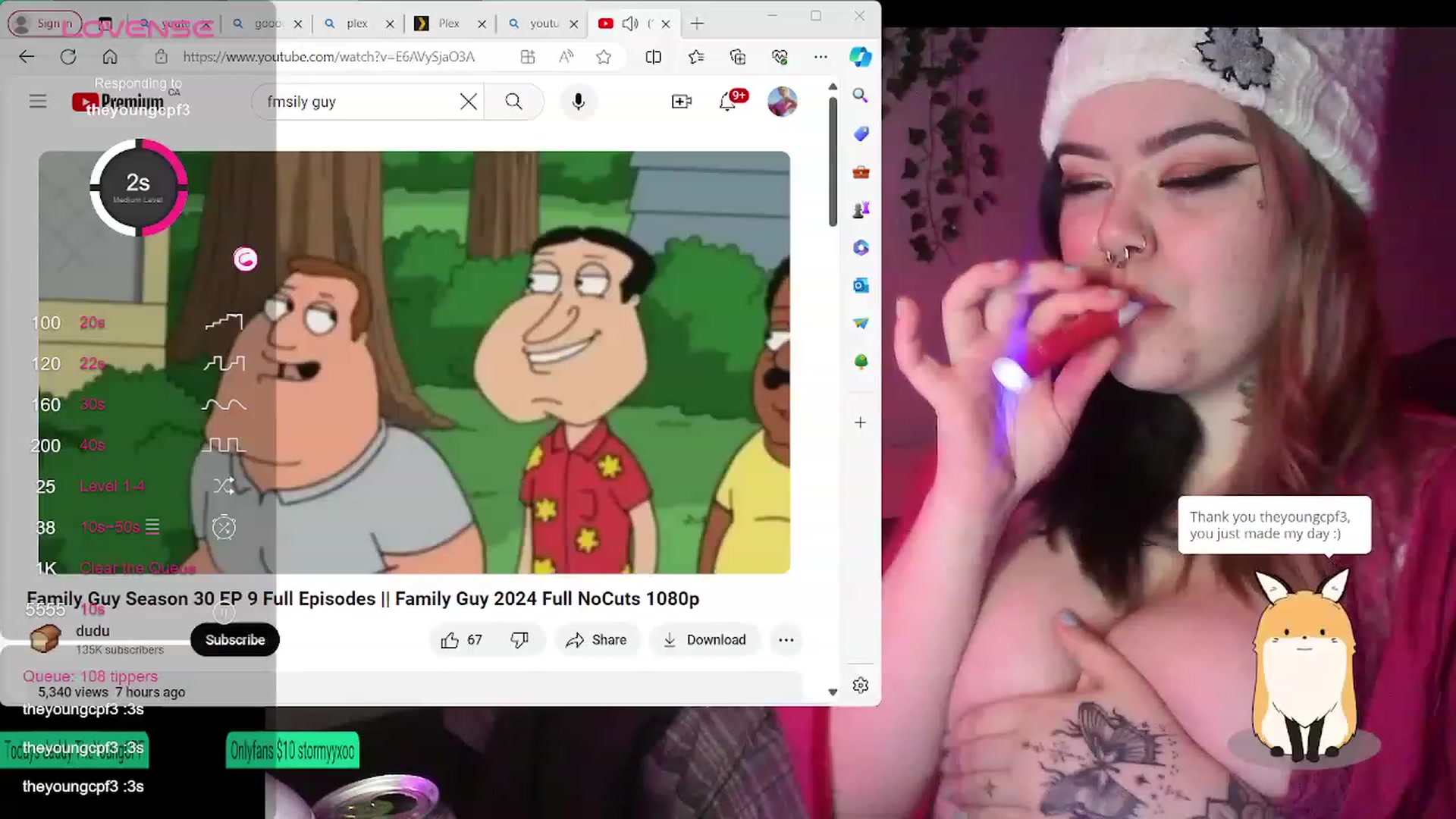1456x819 pixels.
Task: Switch to the 'youtu' search tab
Action: click(x=544, y=24)
